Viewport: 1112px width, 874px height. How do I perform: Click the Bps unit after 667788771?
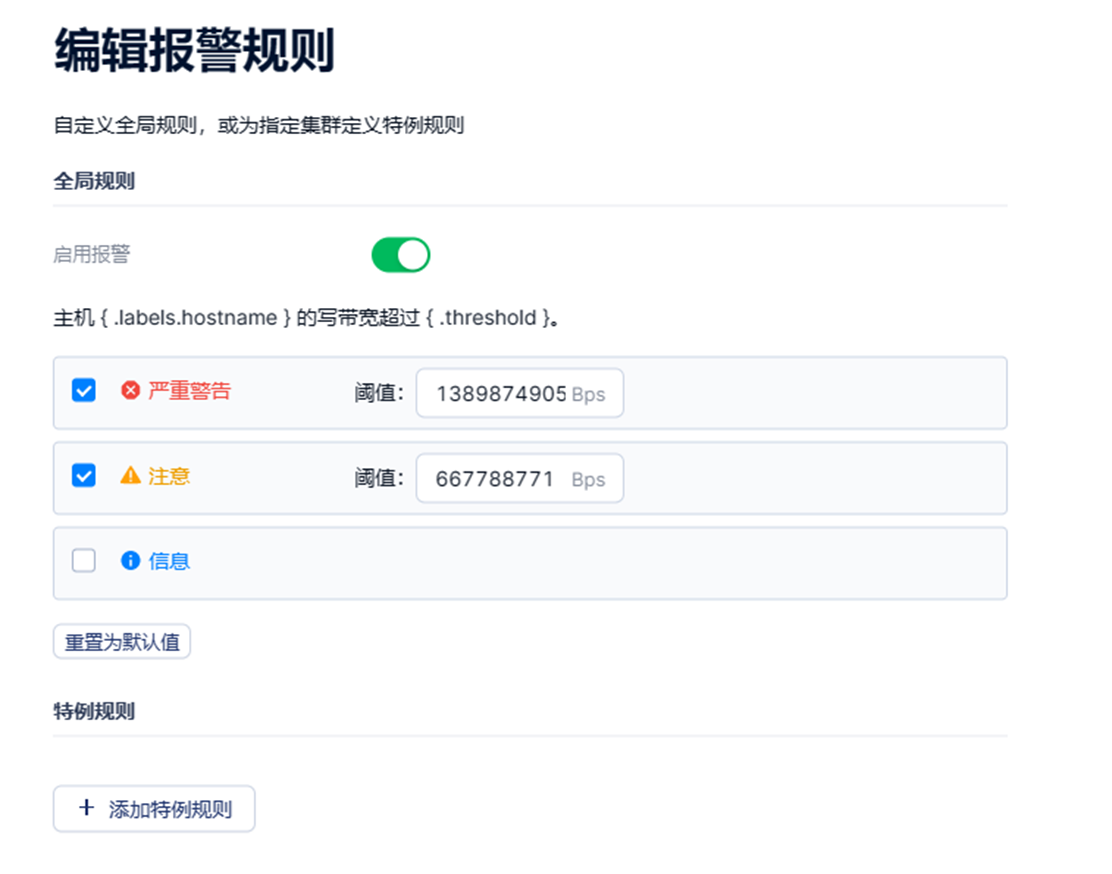click(589, 480)
